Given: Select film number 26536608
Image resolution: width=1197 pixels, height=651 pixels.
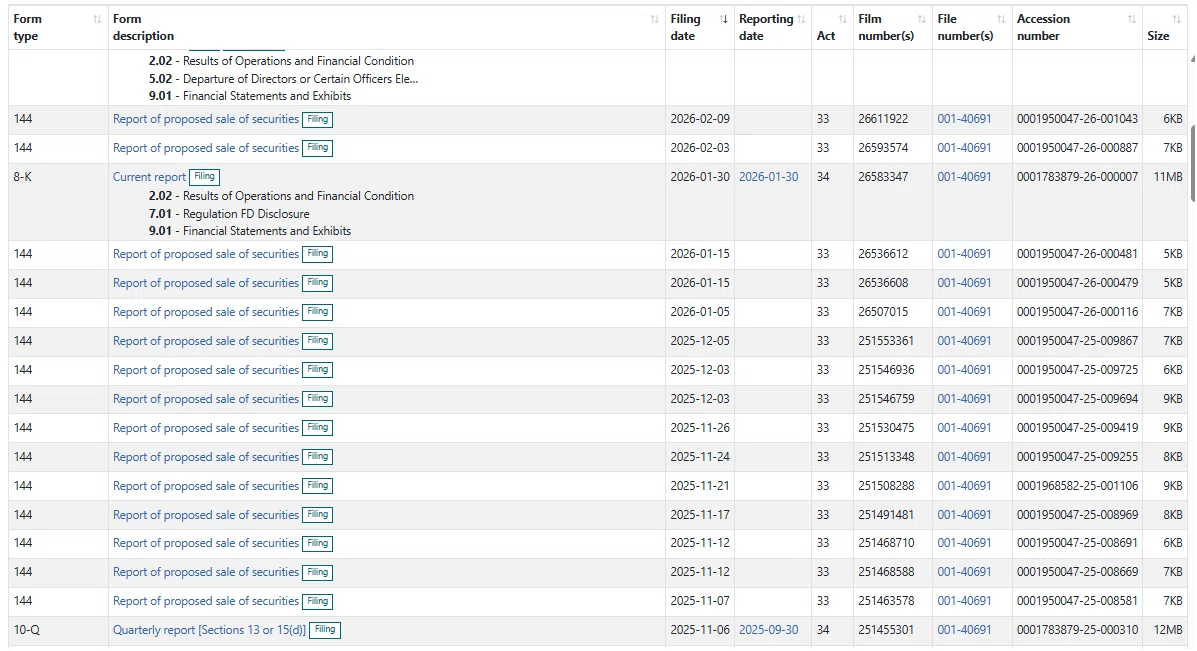Looking at the screenshot, I should click(883, 283).
